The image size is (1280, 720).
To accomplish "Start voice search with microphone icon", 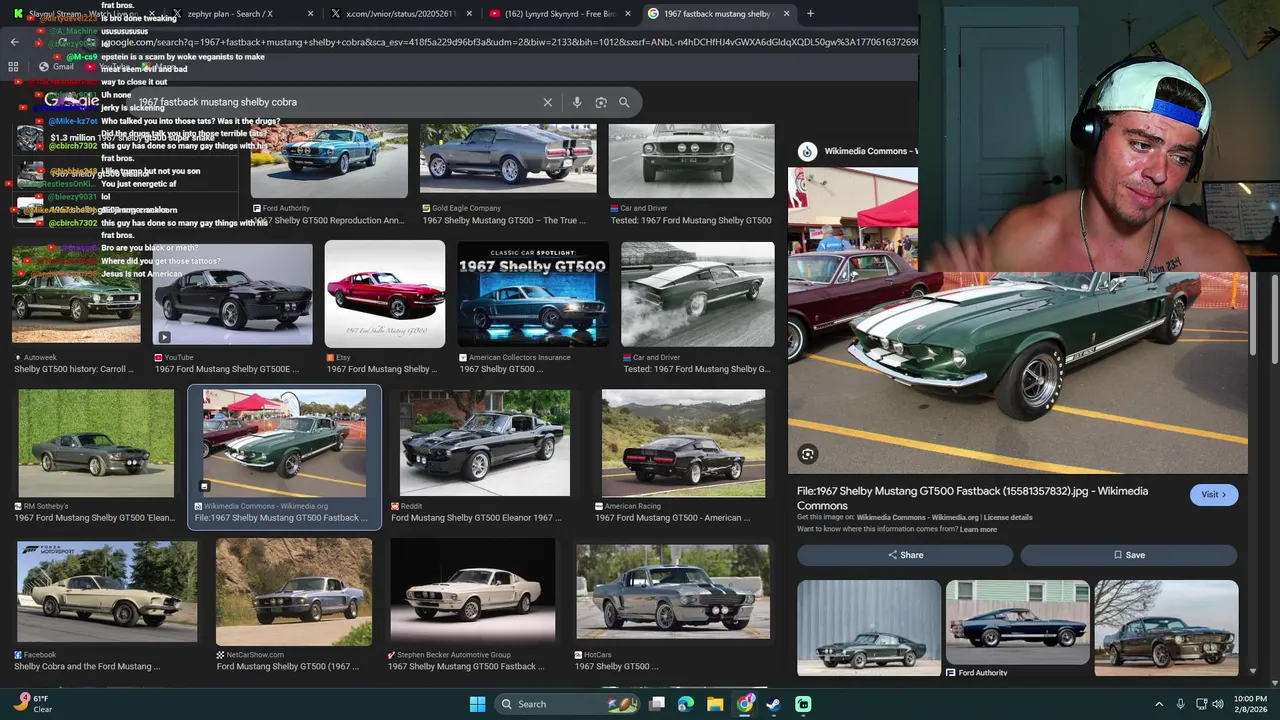I will point(577,102).
